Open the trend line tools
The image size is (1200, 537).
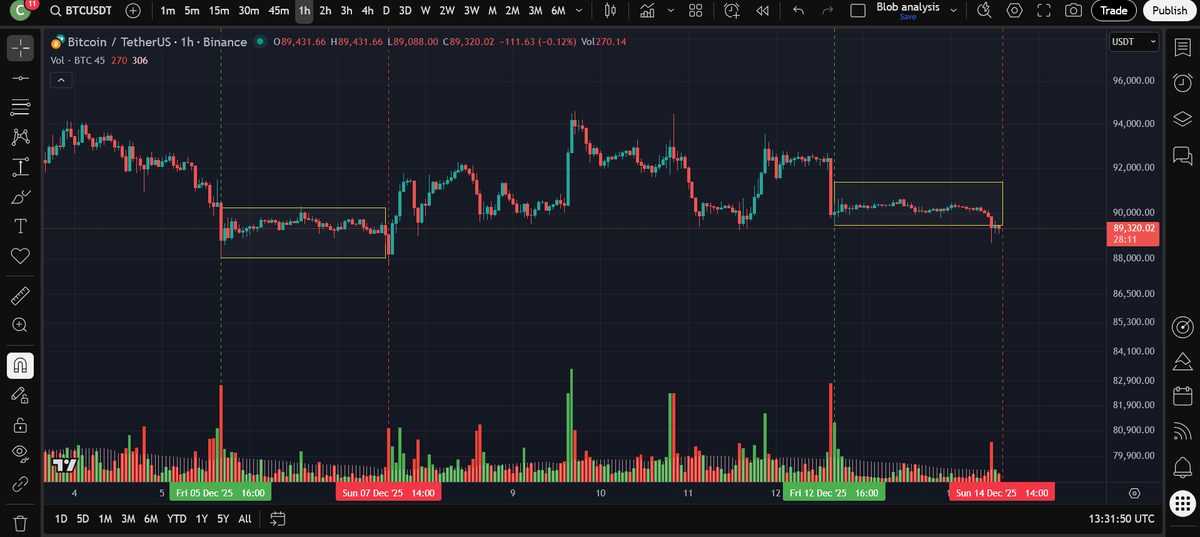point(20,77)
